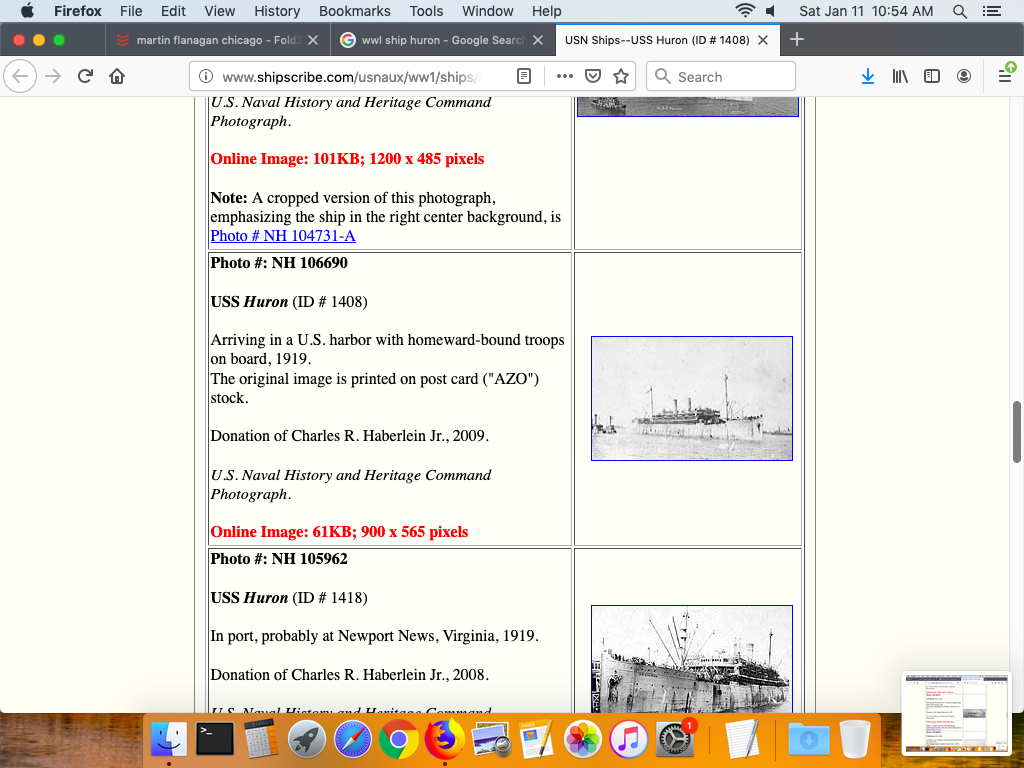This screenshot has height=768, width=1024.
Task: Show the Firefox account icon menu
Action: [964, 76]
